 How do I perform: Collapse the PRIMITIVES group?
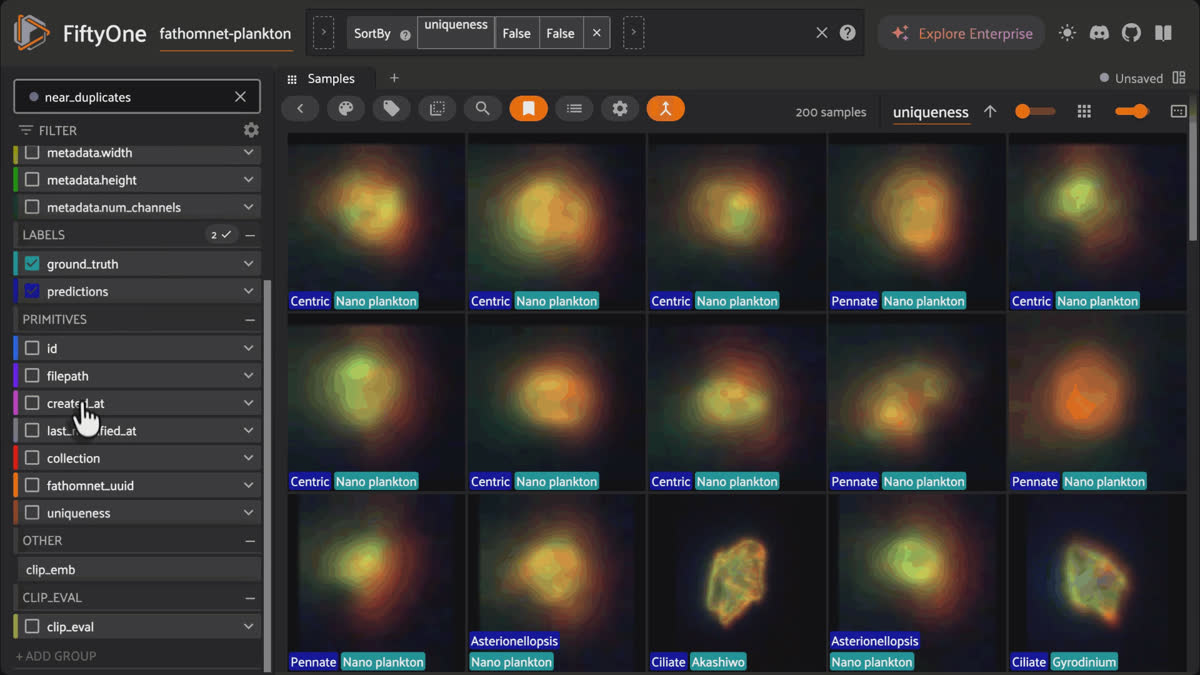click(x=250, y=320)
